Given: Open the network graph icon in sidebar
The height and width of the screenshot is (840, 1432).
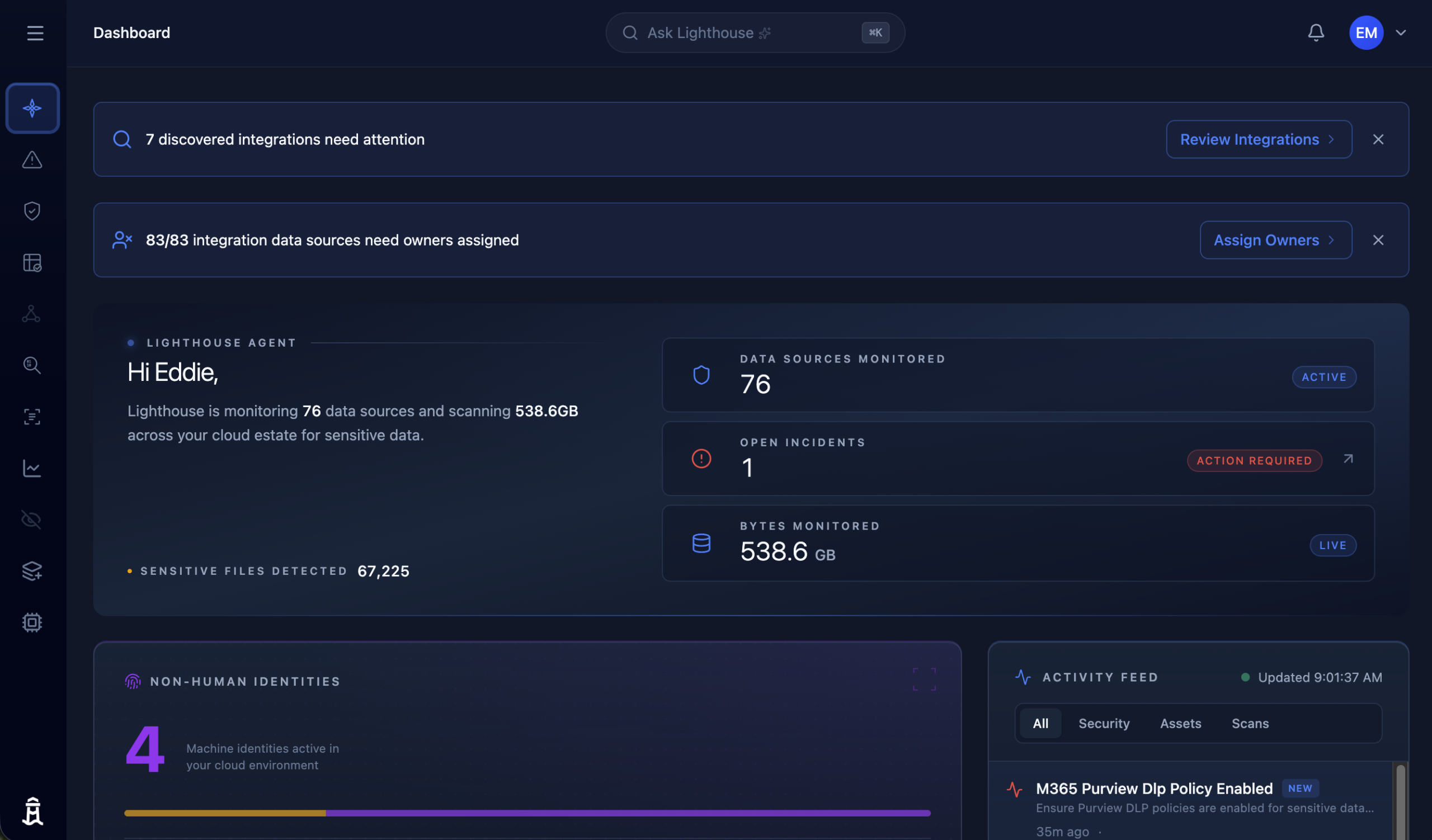Looking at the screenshot, I should click(x=31, y=314).
